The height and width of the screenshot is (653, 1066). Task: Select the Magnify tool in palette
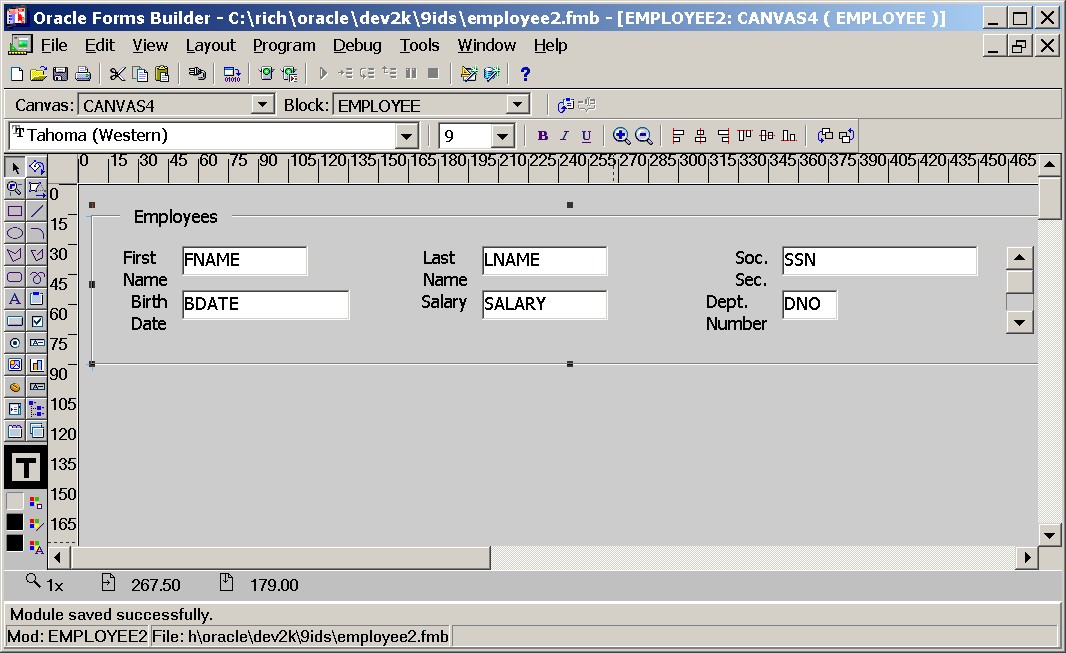click(14, 189)
